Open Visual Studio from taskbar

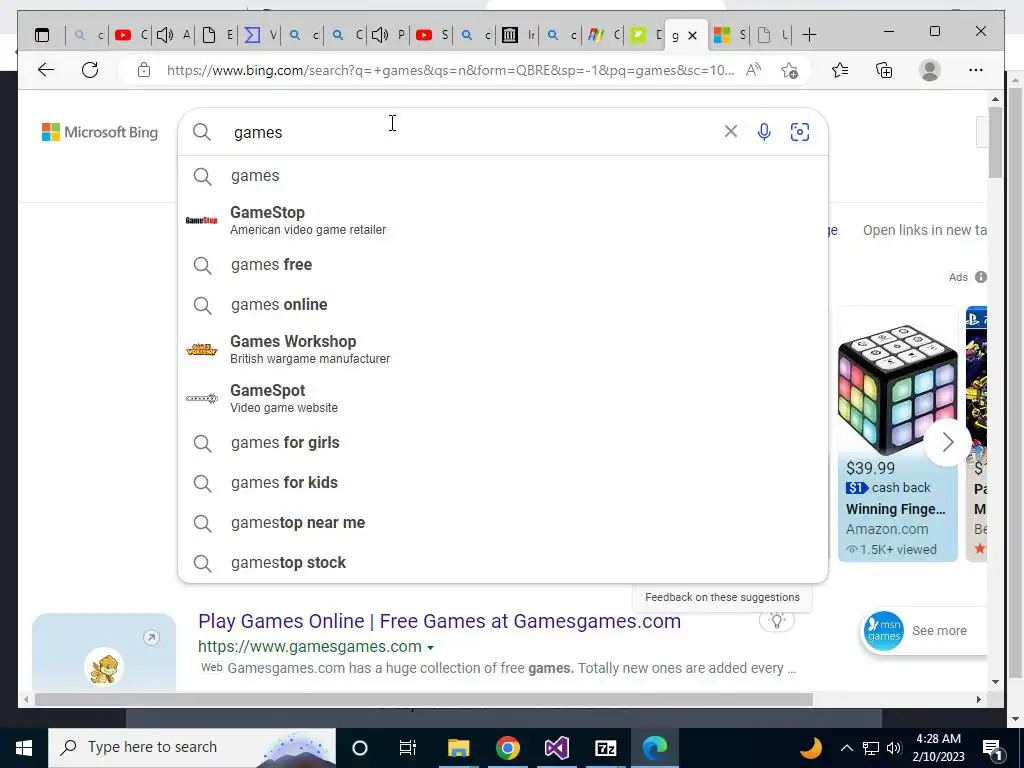click(556, 748)
